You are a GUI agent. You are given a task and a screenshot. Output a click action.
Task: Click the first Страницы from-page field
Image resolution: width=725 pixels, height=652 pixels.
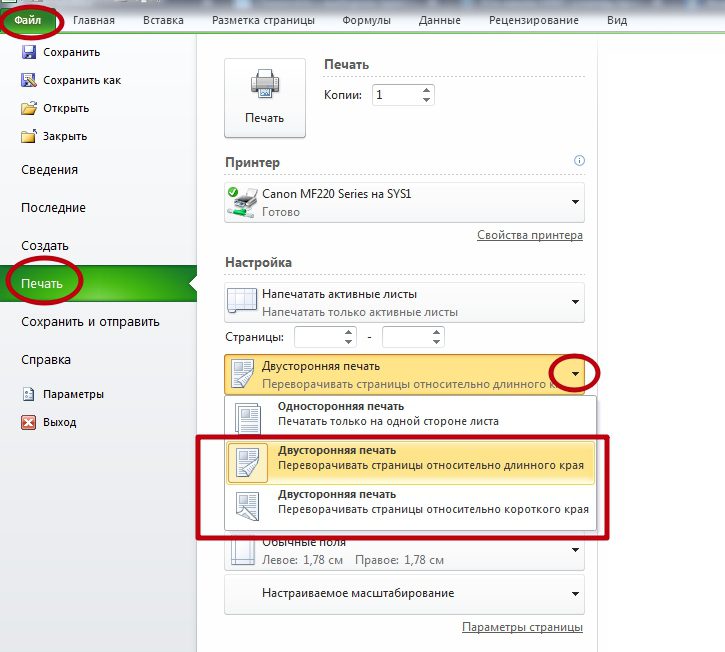pos(319,336)
